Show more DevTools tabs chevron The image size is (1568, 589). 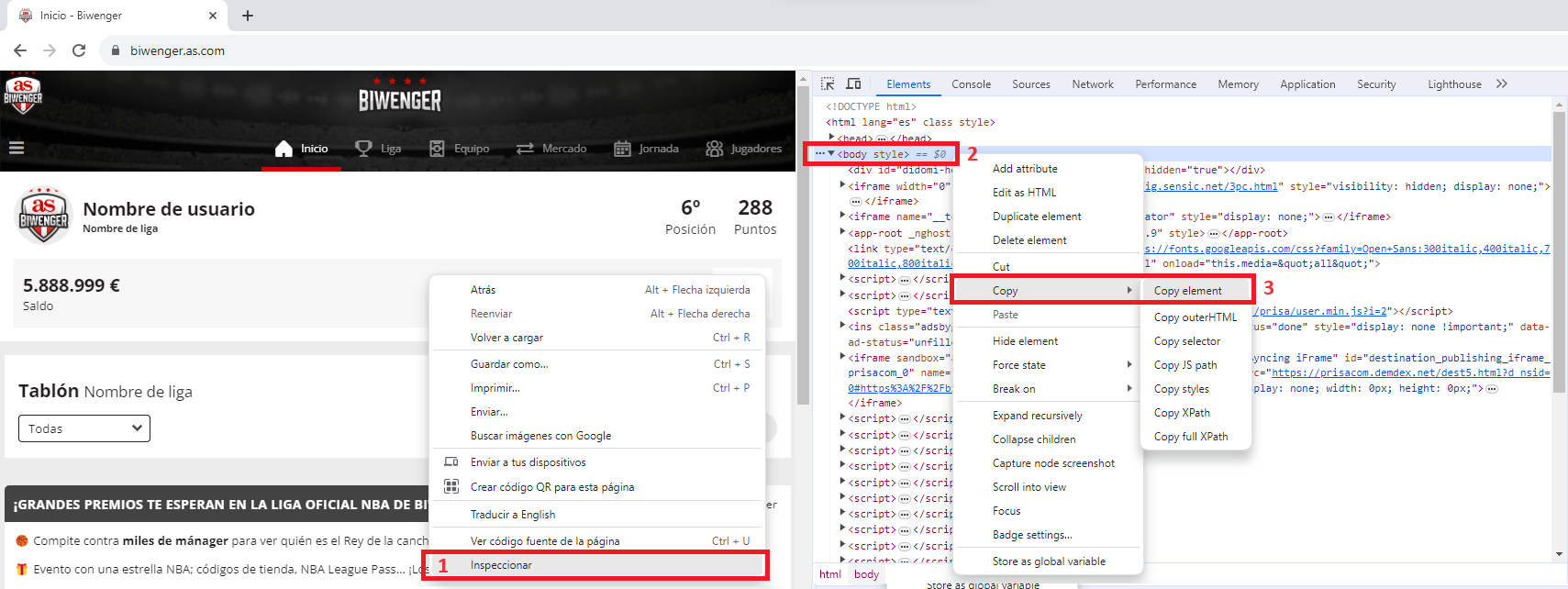(x=1502, y=83)
